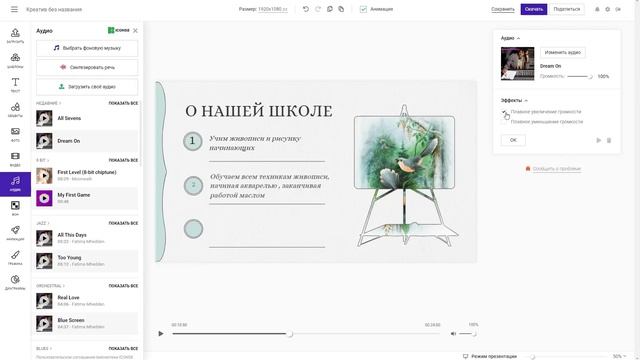Show all tracks in 8 BIT category
This screenshot has height=360, width=640.
pyautogui.click(x=123, y=160)
